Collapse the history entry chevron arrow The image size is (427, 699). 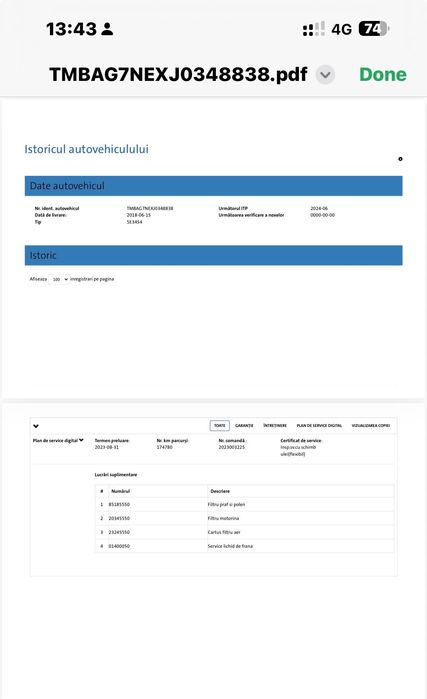click(36, 426)
